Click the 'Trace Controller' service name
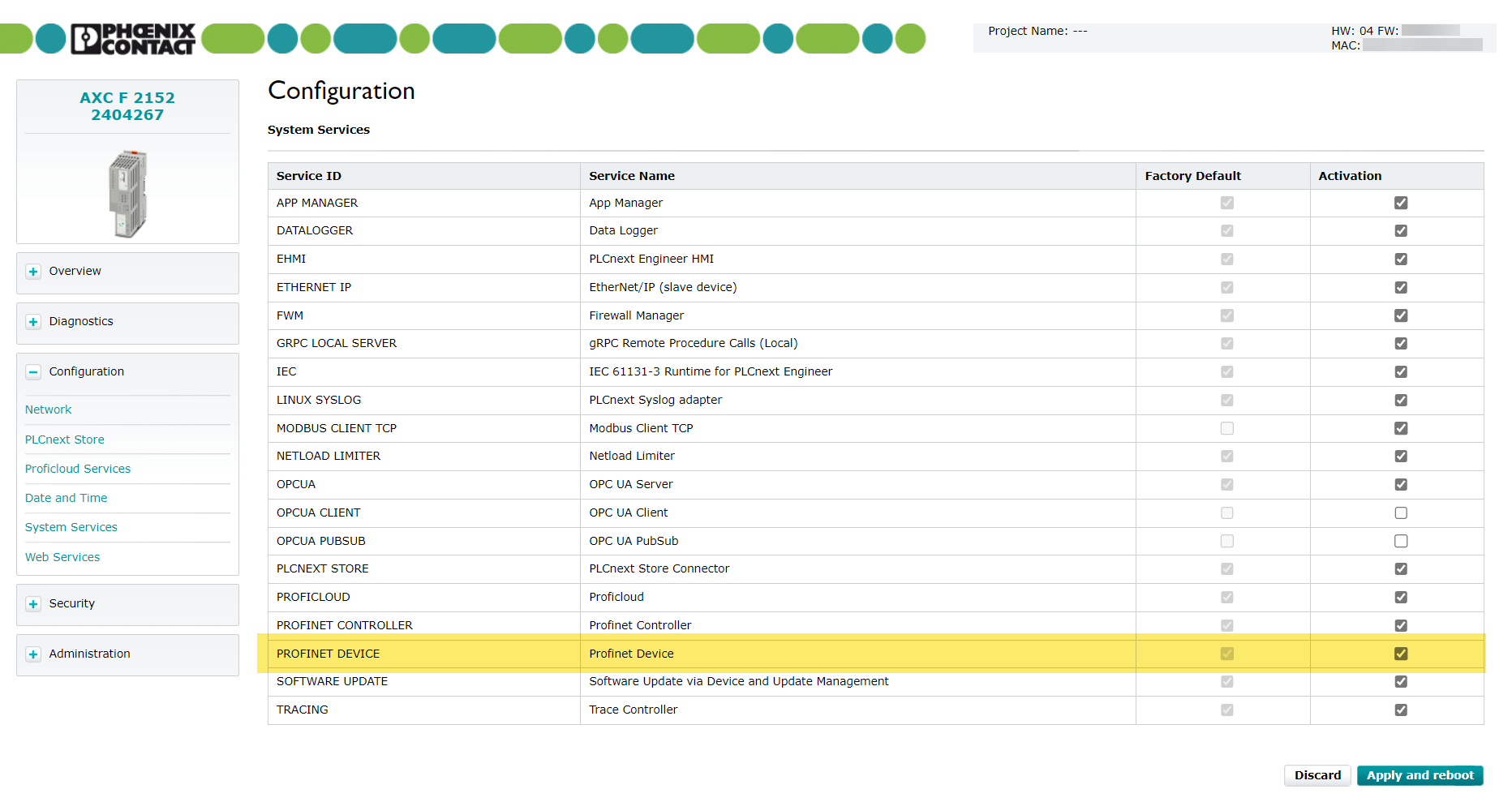 point(633,710)
